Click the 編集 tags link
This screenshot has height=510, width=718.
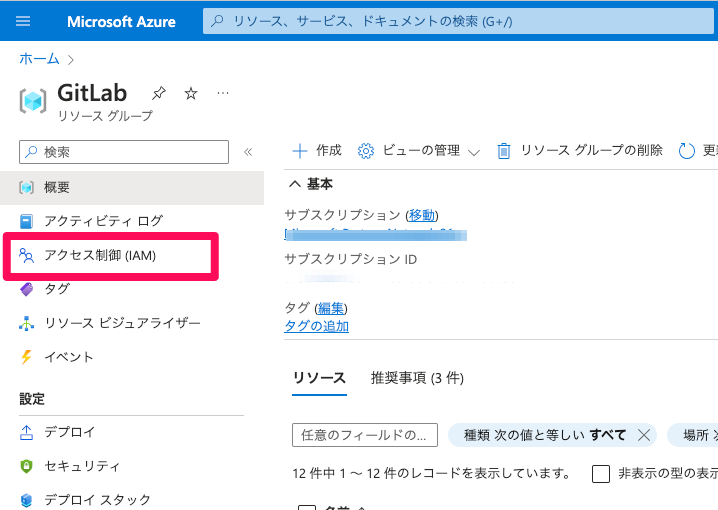[331, 308]
